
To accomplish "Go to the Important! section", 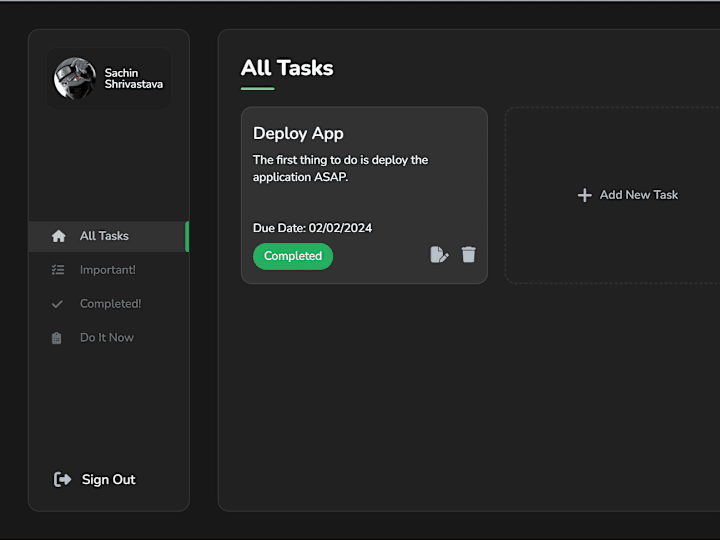I will click(x=109, y=270).
